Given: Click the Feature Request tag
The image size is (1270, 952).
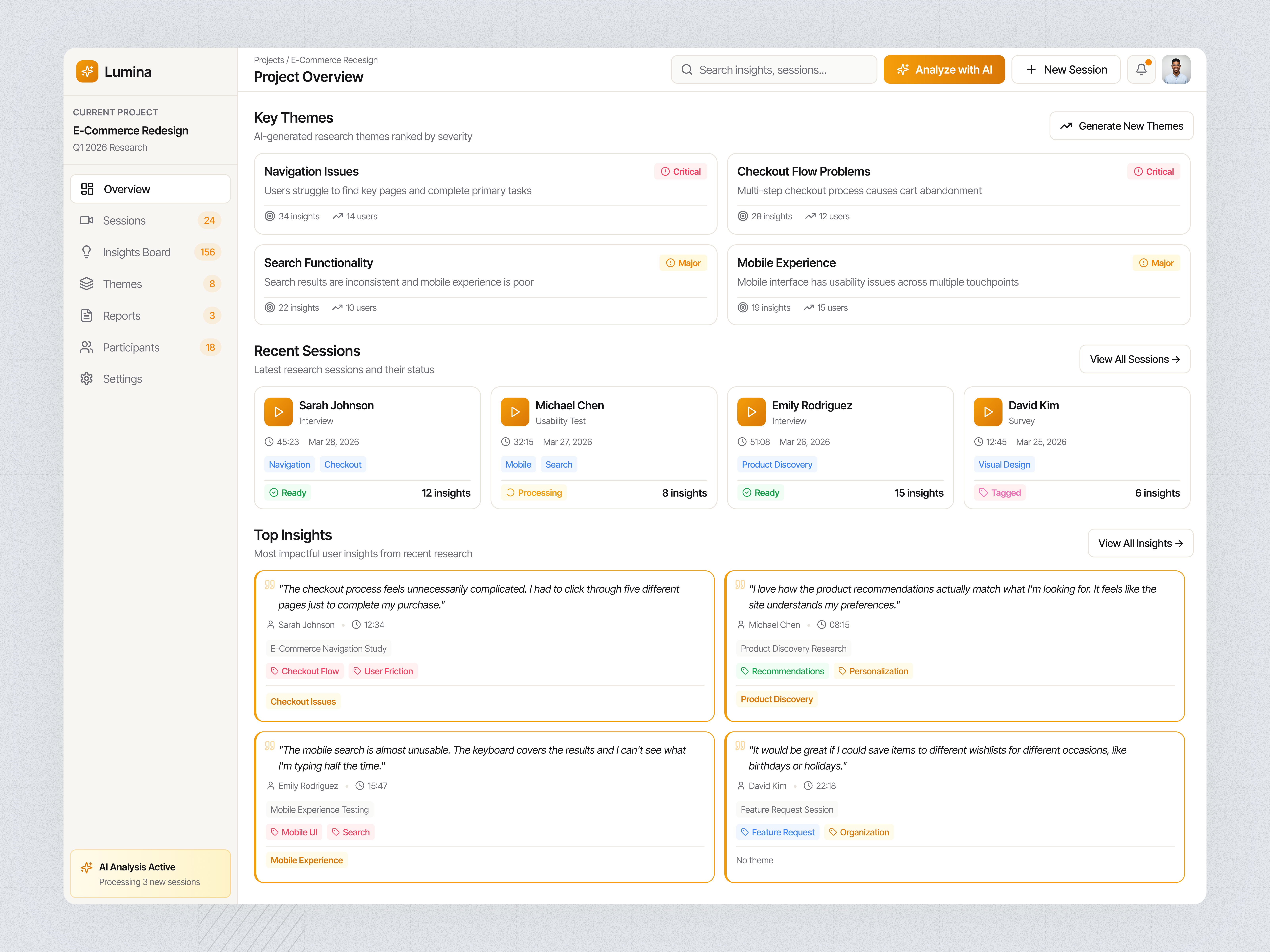Looking at the screenshot, I should point(778,832).
